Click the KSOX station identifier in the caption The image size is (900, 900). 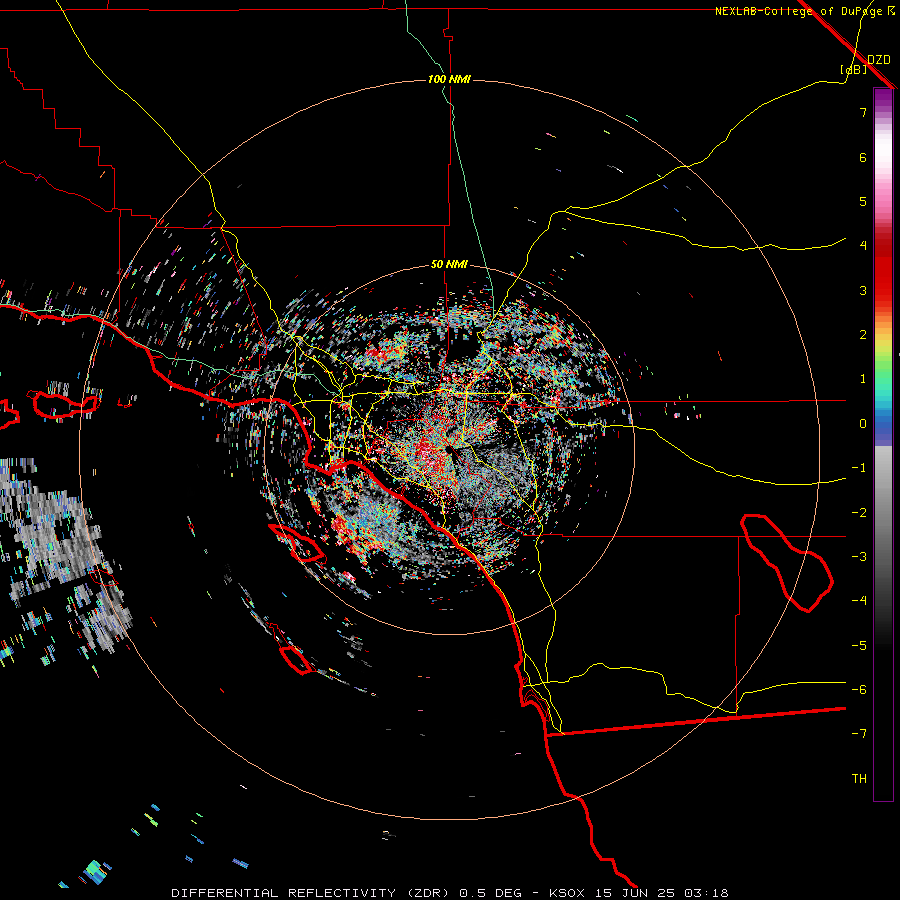[567, 893]
